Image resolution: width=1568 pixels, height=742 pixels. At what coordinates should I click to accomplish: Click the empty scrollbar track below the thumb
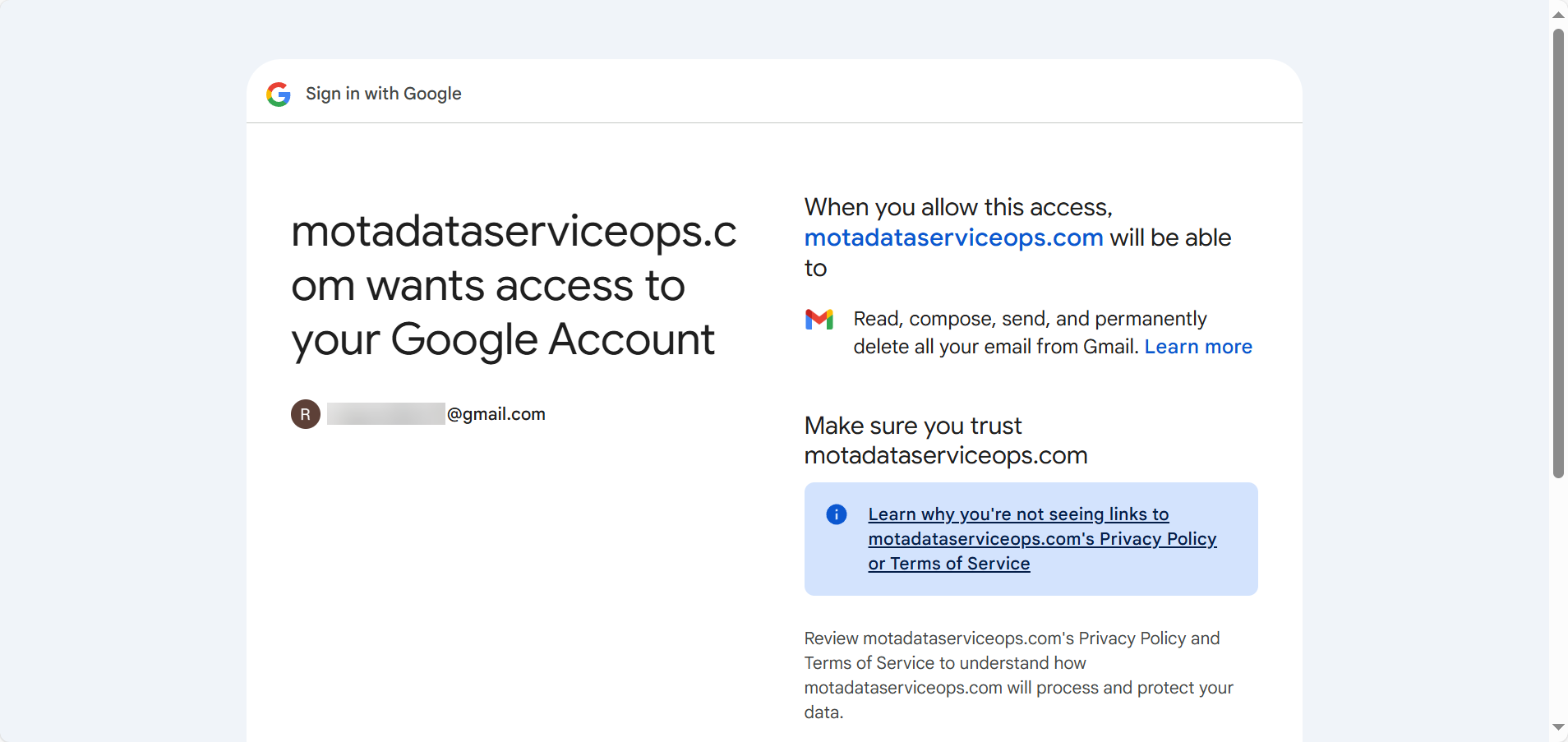[1558, 600]
